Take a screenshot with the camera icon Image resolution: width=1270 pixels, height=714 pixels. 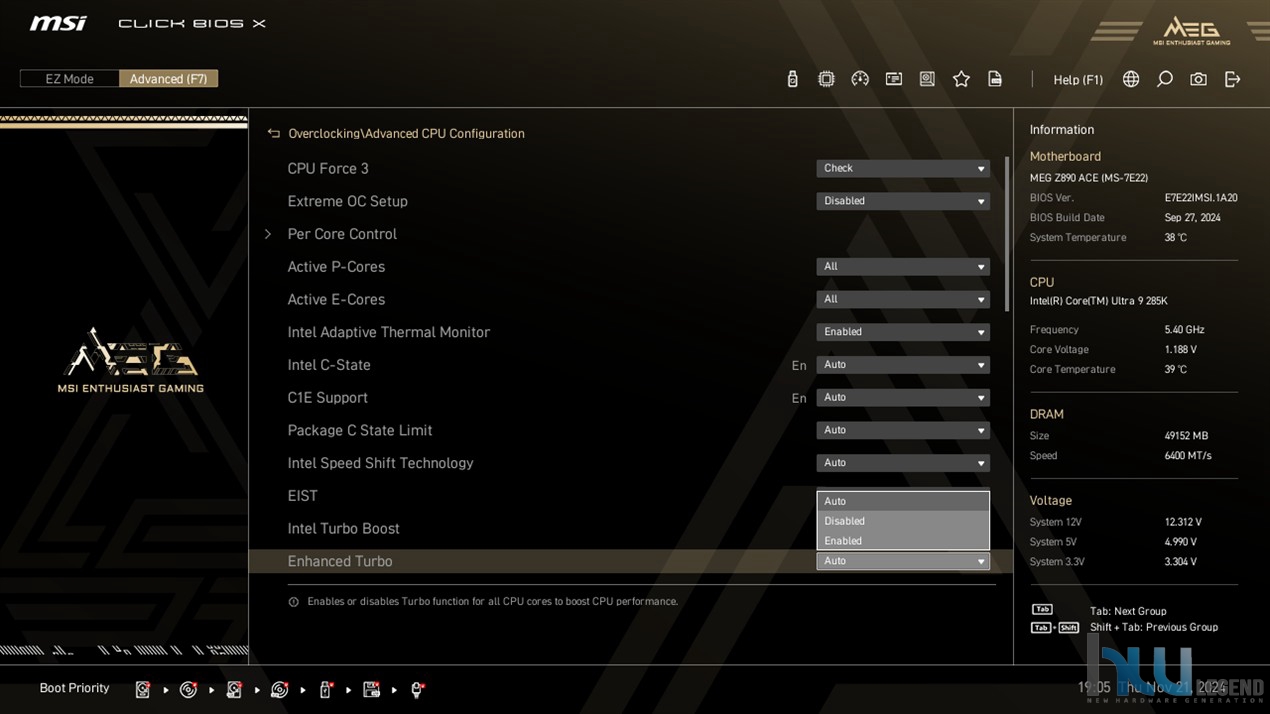coord(1198,79)
